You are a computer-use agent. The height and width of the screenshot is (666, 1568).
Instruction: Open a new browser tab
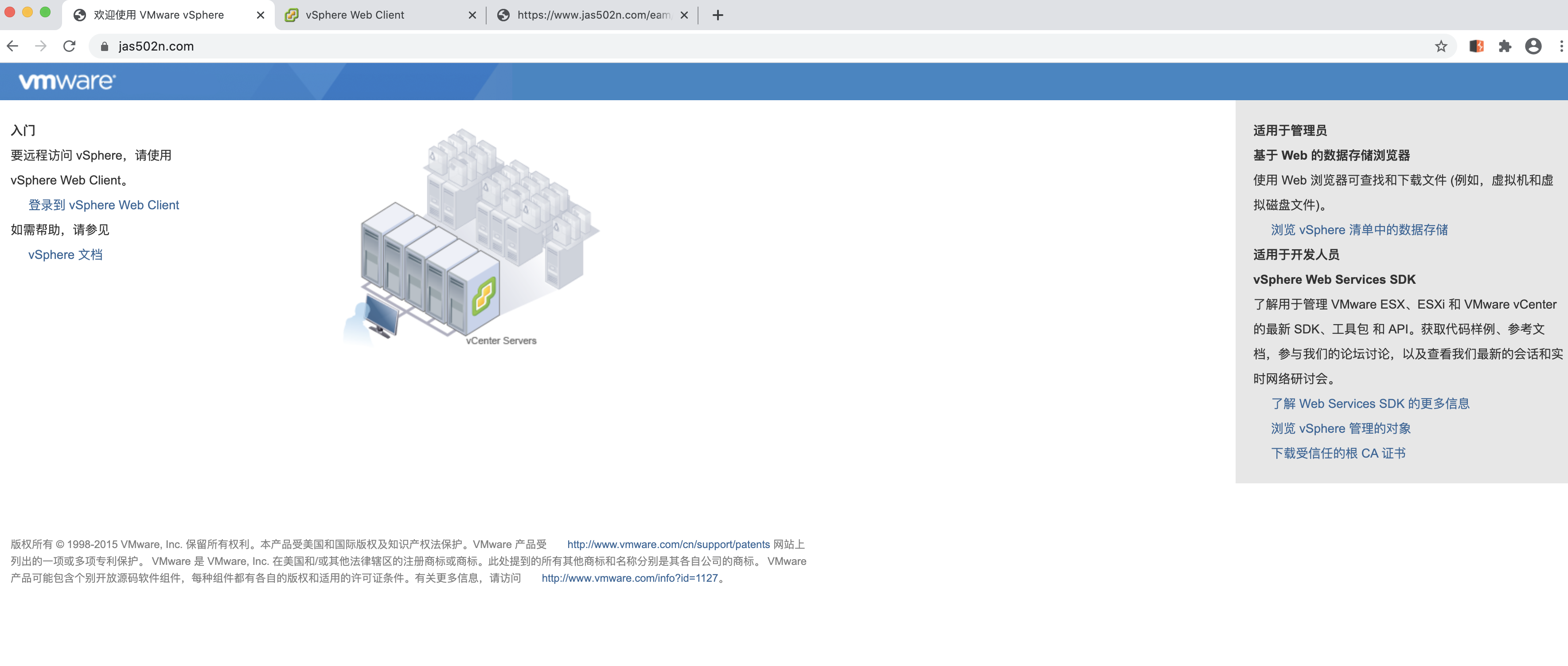pyautogui.click(x=718, y=15)
